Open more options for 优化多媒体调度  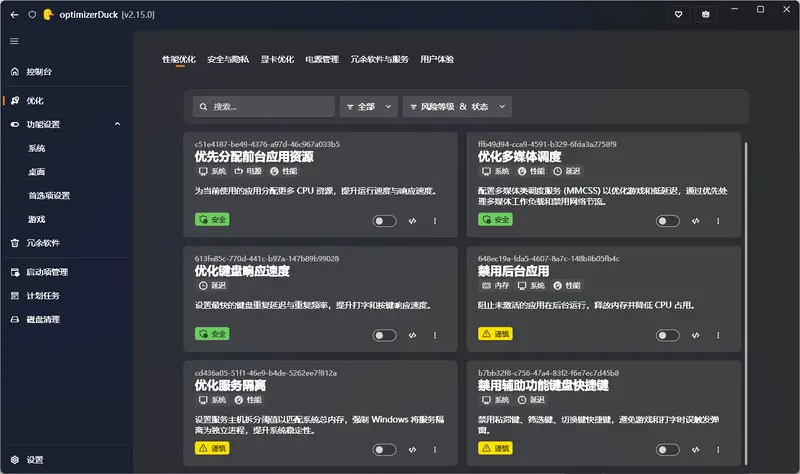(x=718, y=221)
